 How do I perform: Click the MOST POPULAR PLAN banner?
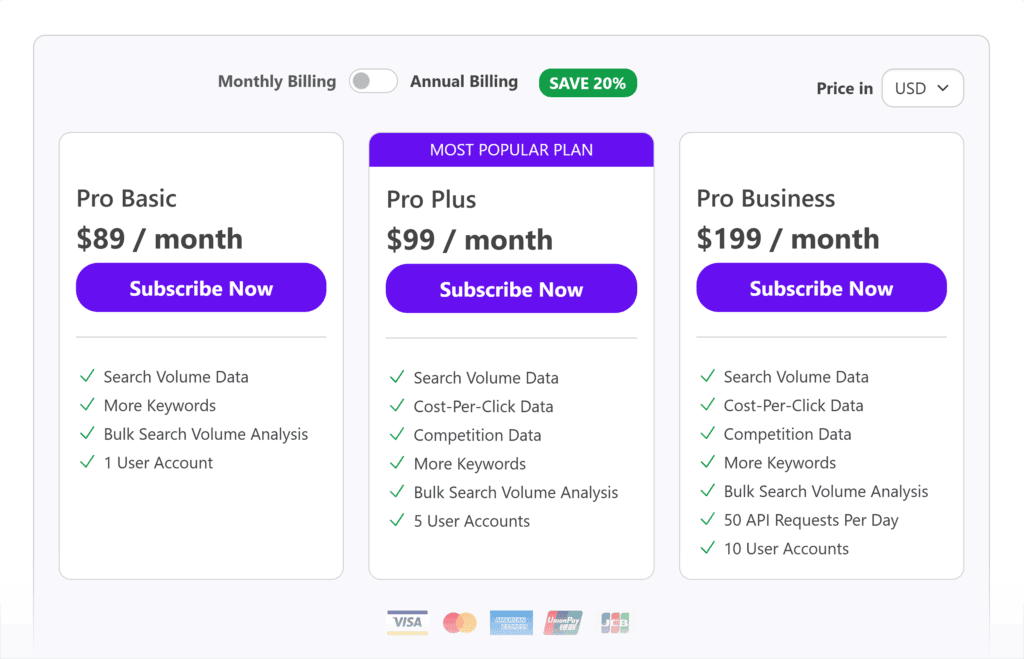click(x=511, y=150)
